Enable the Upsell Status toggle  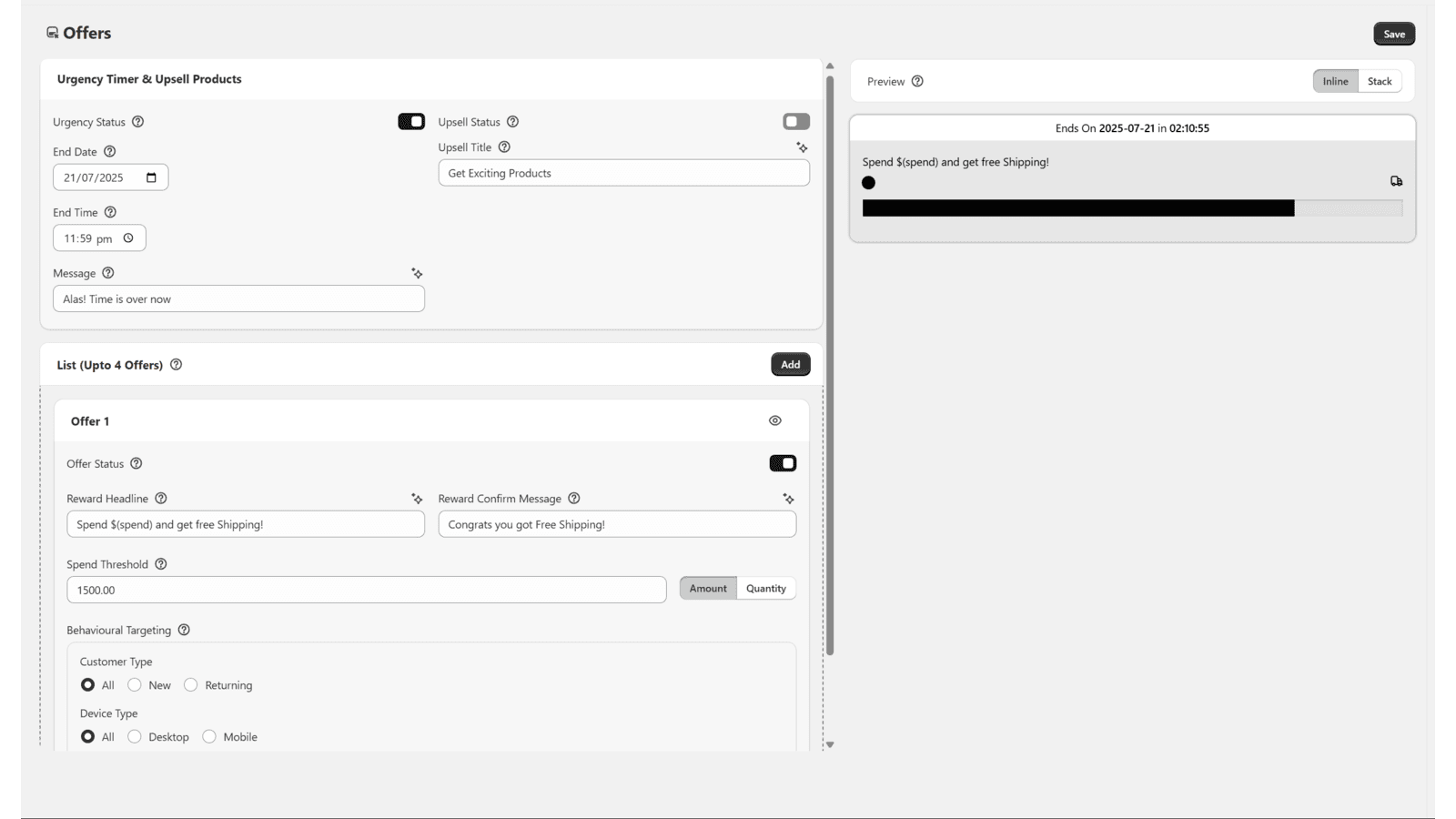[796, 122]
